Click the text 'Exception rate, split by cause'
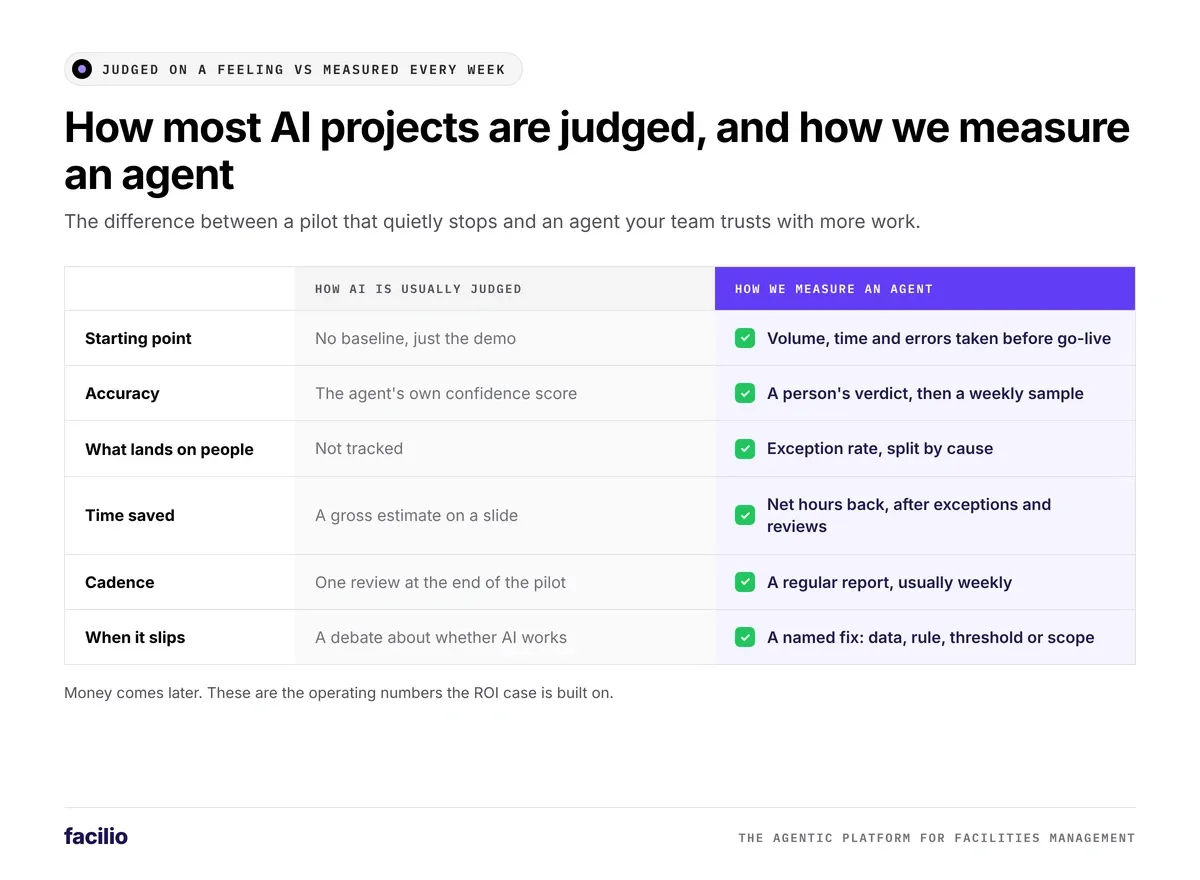 (880, 448)
